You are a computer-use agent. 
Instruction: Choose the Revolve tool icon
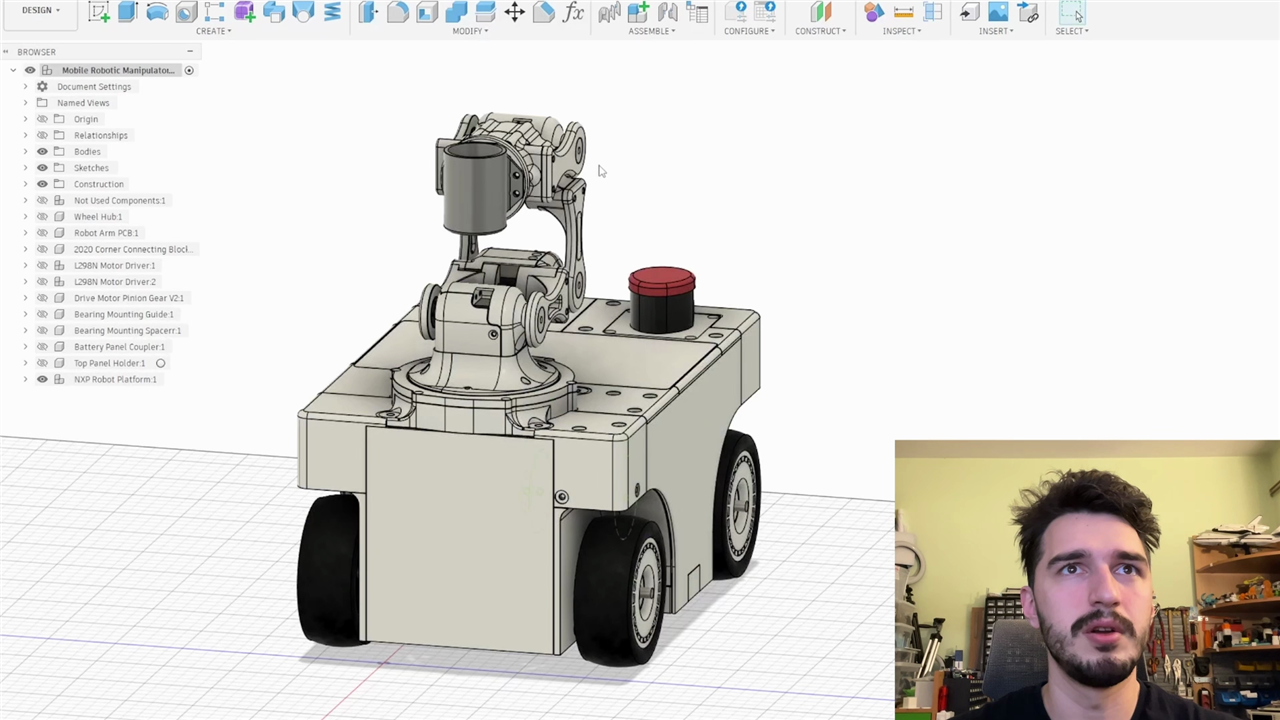157,12
